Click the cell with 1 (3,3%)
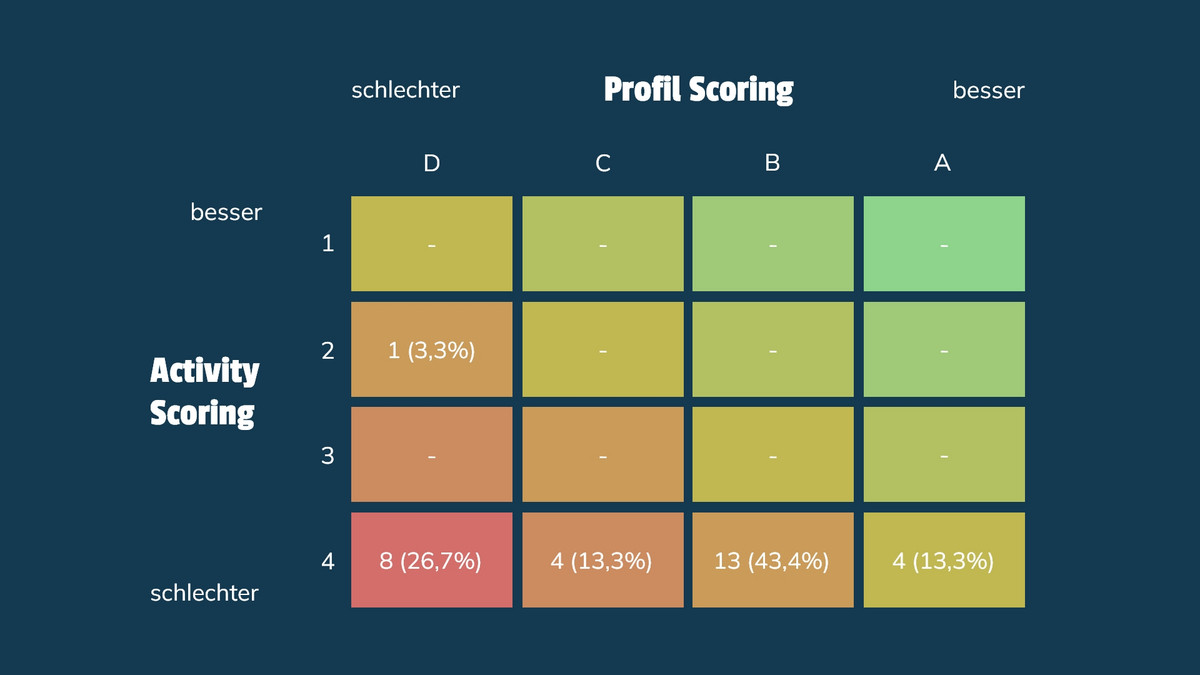1200x675 pixels. [431, 350]
